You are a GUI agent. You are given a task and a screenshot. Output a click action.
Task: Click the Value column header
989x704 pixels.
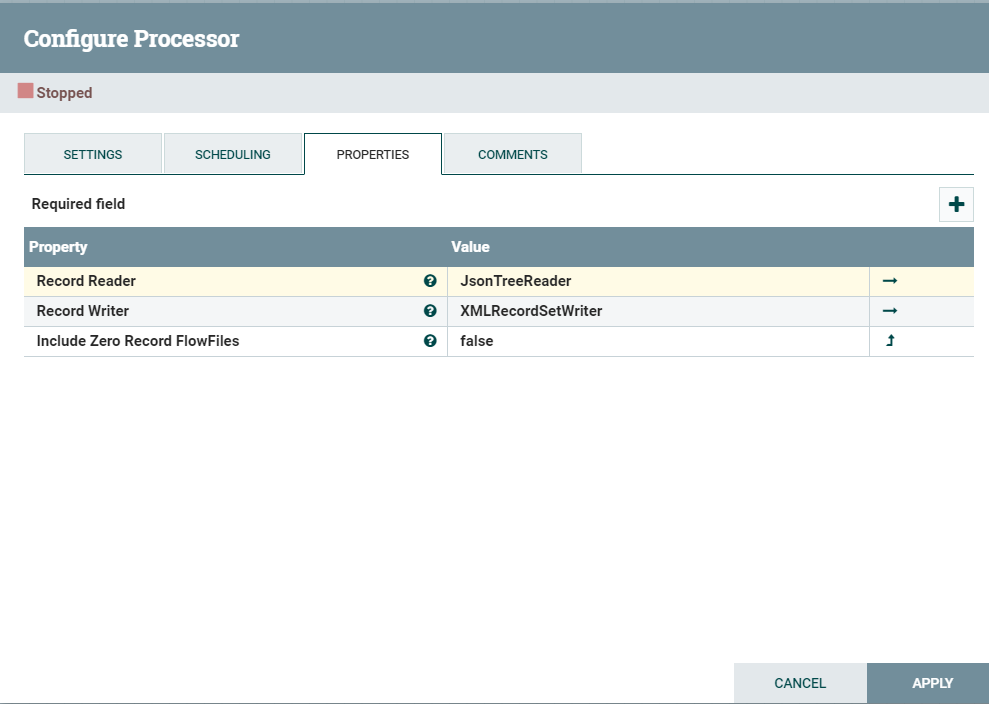point(470,247)
